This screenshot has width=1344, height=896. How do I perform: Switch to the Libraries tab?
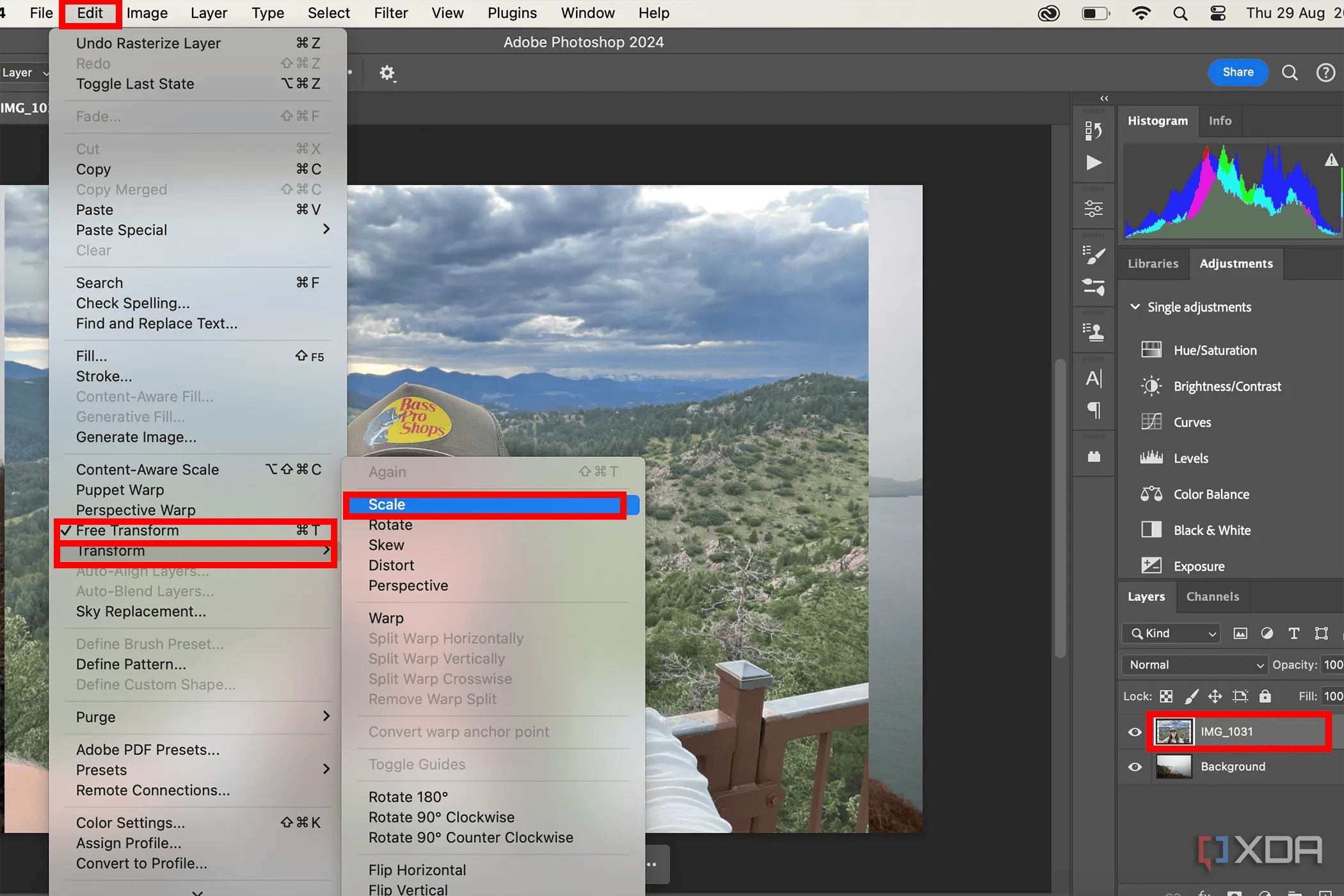1153,264
